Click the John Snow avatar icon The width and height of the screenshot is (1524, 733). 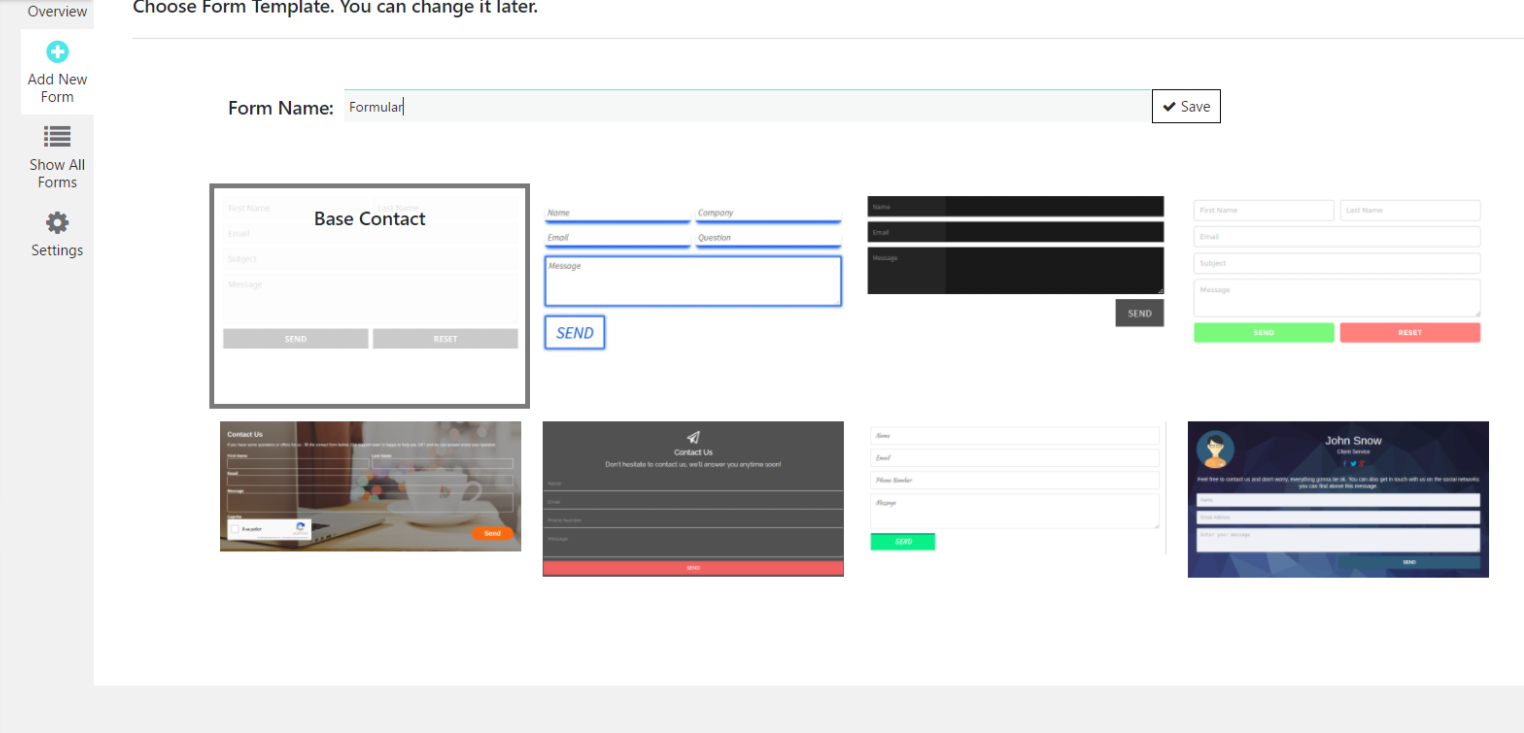(x=1215, y=450)
